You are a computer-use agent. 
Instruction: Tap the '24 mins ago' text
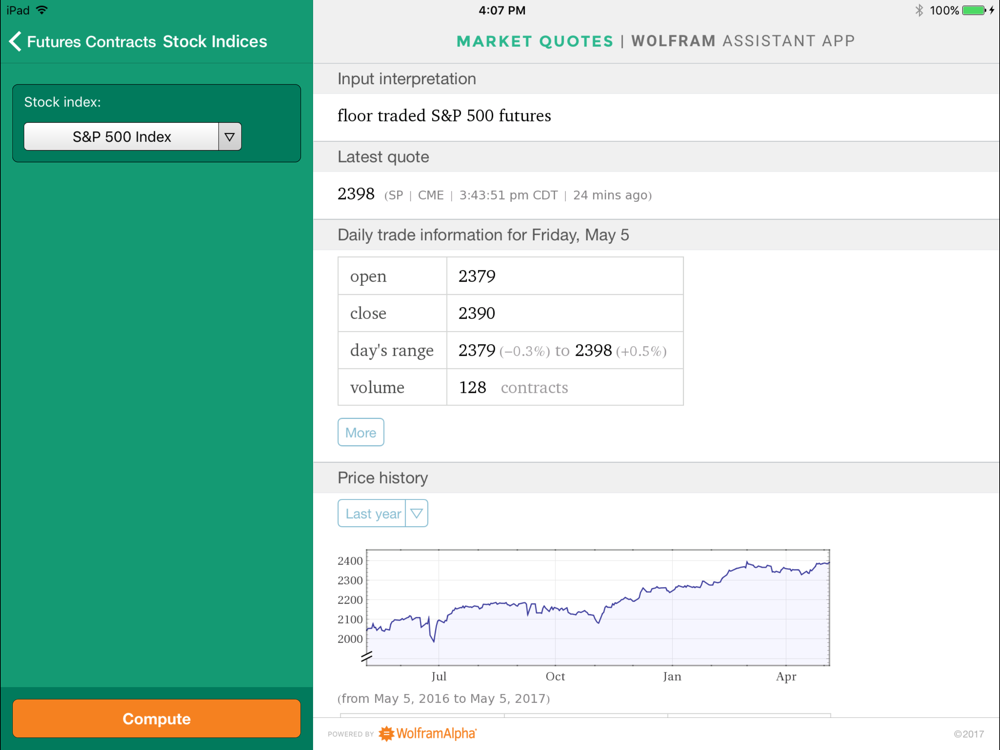pos(610,195)
